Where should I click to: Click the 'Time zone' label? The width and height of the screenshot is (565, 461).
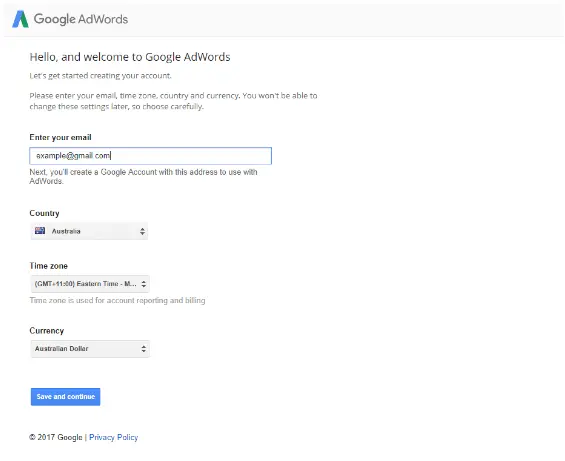coord(49,266)
